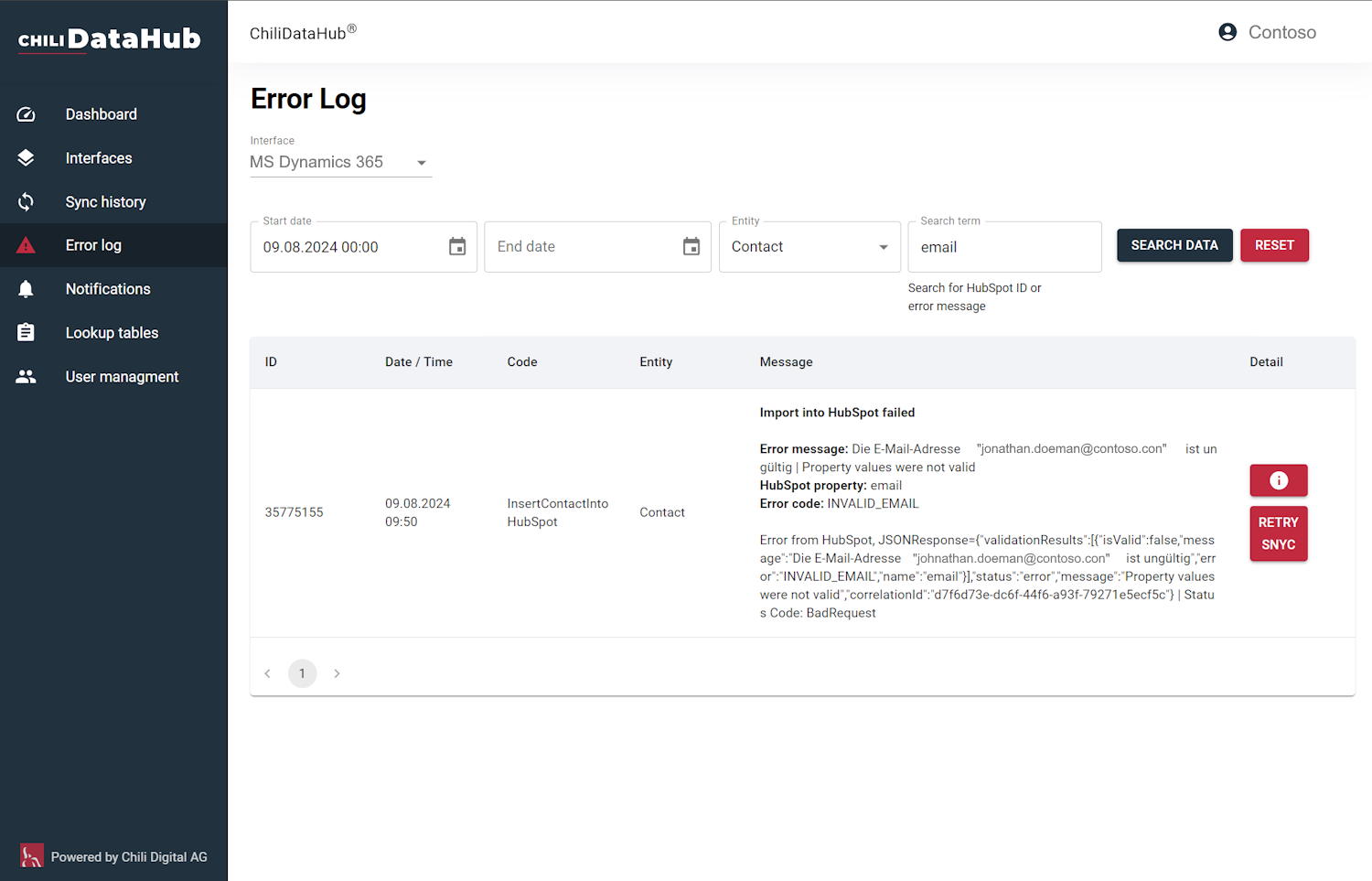This screenshot has width=1372, height=881.
Task: Open the Sync history menu item
Action: [x=113, y=202]
